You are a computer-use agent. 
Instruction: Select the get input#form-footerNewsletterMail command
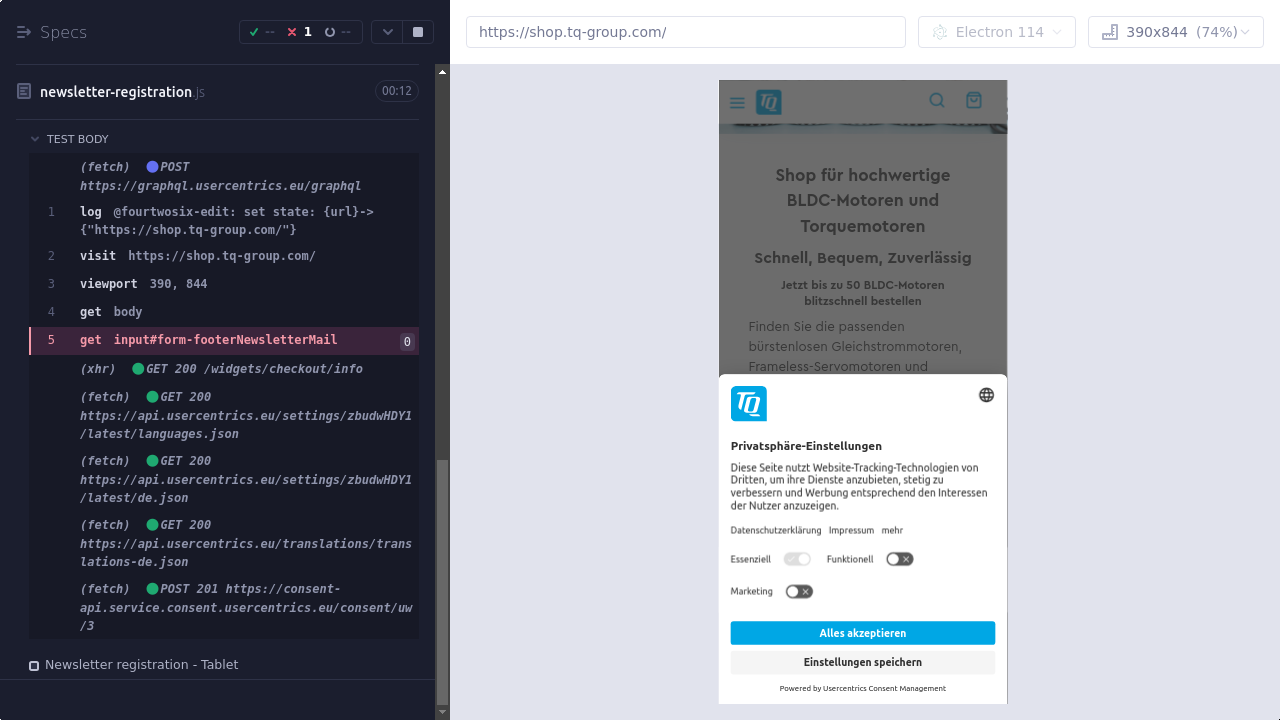click(x=225, y=340)
